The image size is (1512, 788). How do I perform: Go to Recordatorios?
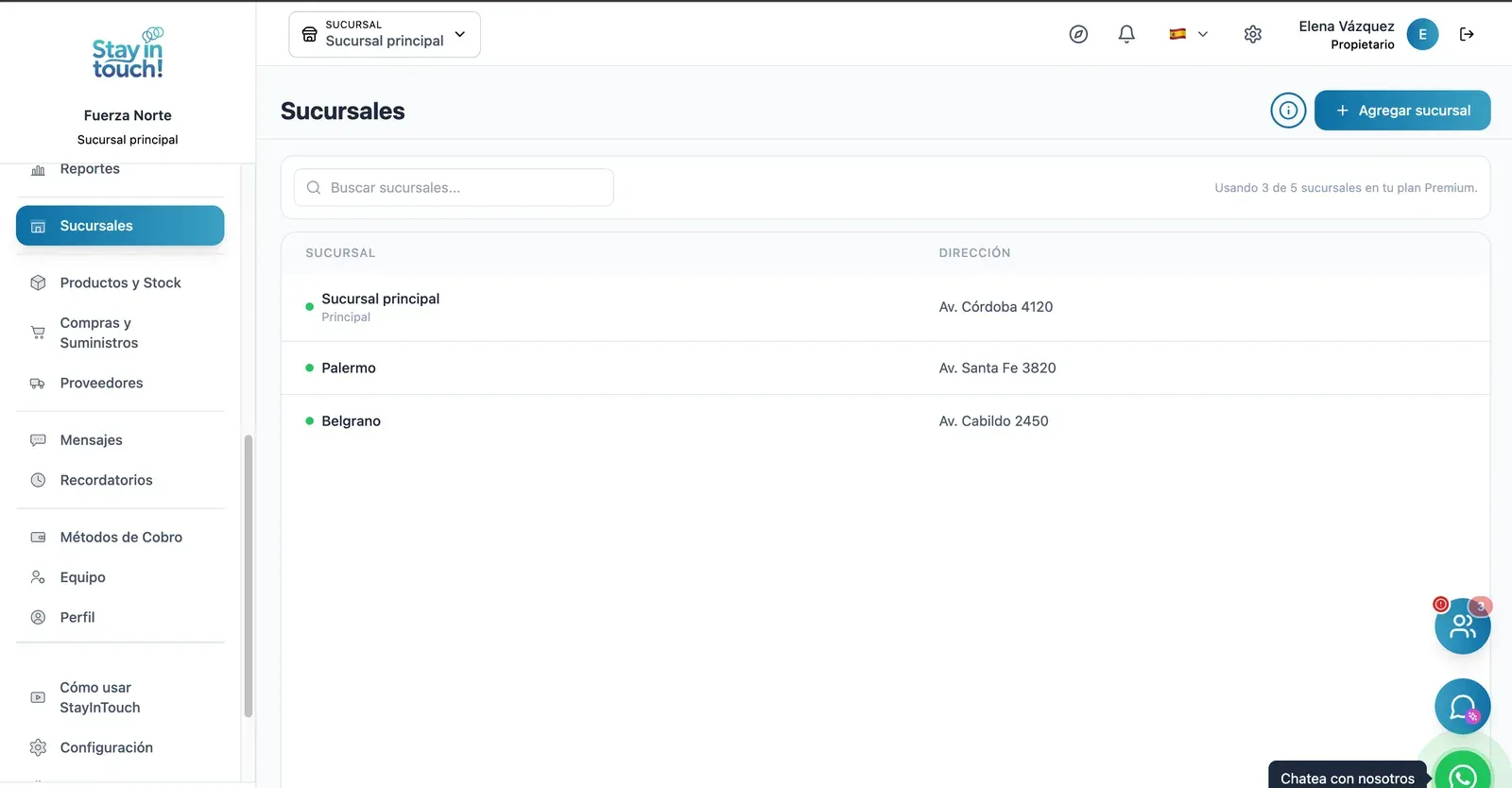(x=120, y=480)
